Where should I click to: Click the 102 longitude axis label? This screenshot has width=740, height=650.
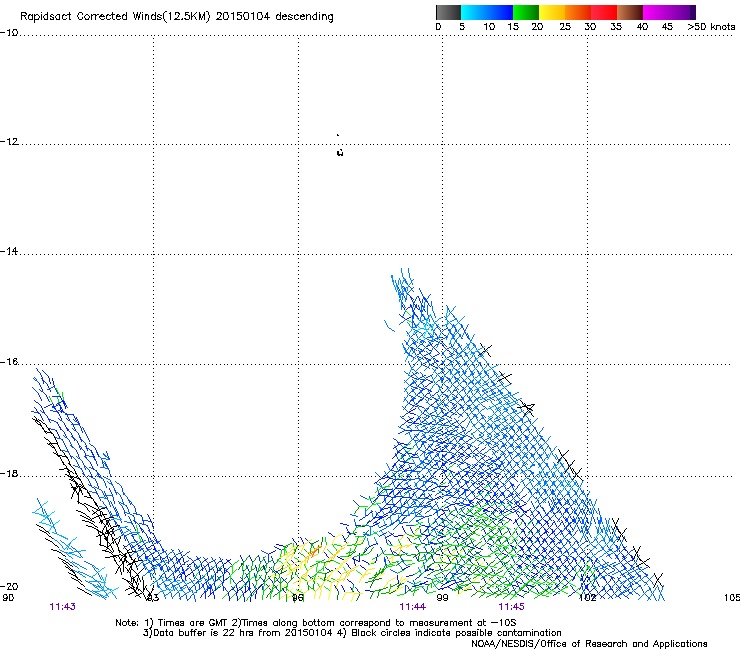click(588, 598)
